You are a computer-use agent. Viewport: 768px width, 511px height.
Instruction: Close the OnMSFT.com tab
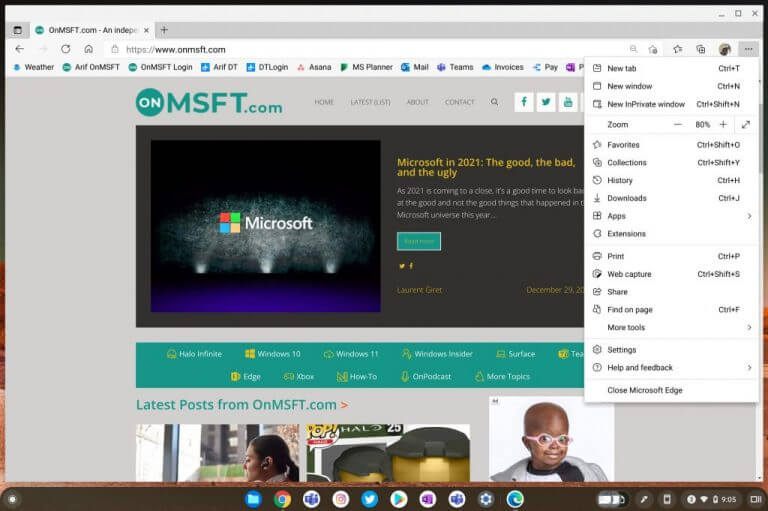(146, 30)
